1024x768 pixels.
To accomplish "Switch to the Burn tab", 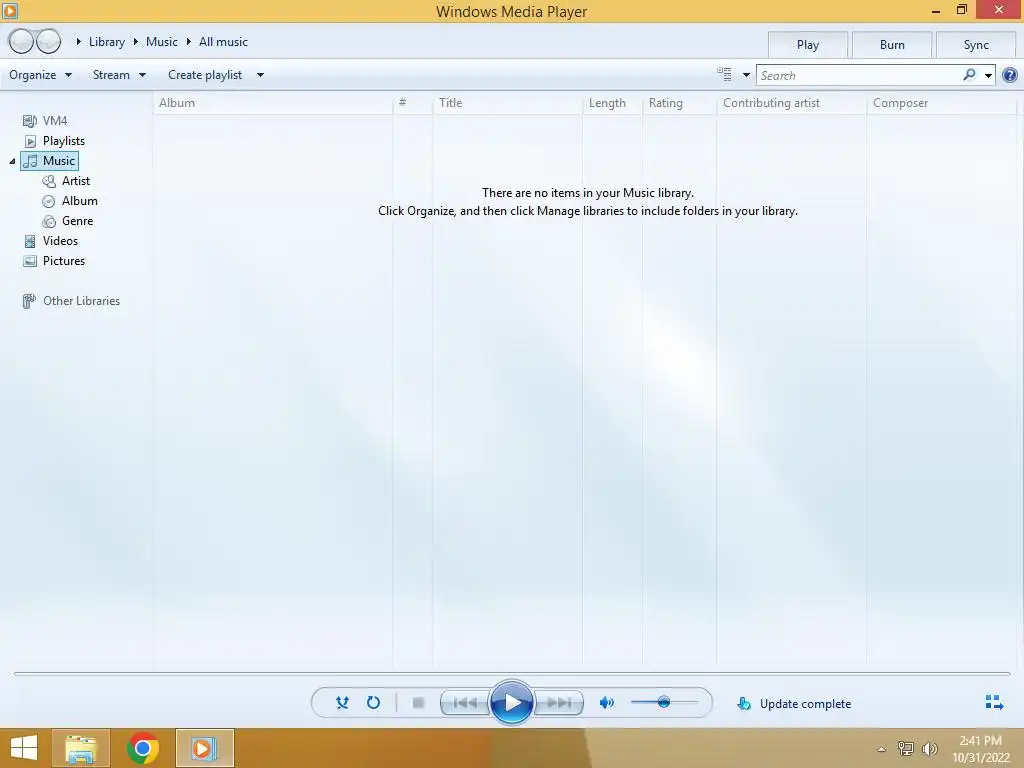I will coord(892,44).
